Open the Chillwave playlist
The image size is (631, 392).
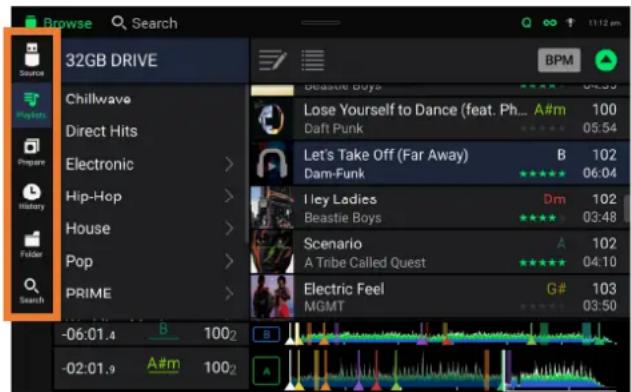coord(98,99)
